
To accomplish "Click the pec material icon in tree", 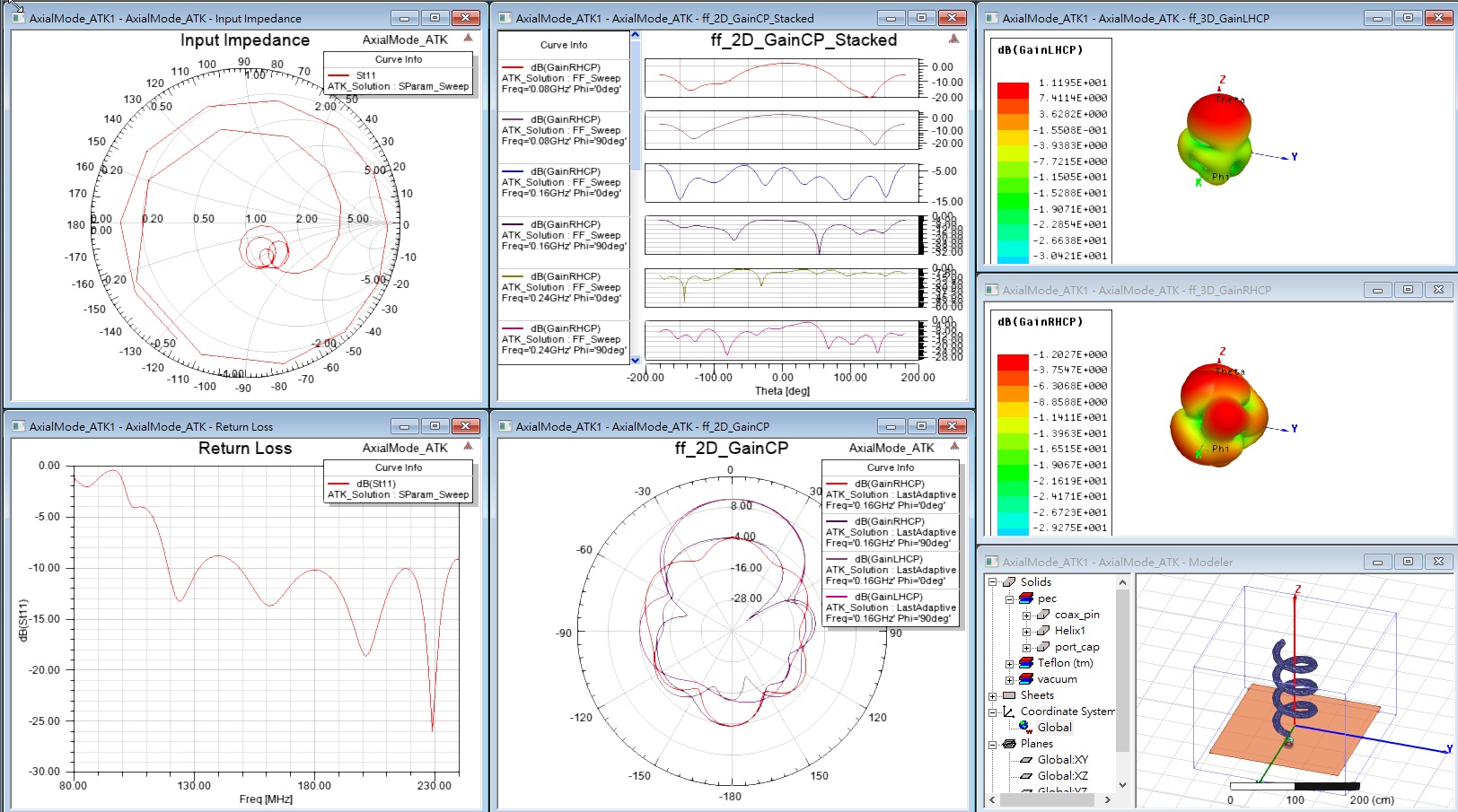I will (x=1025, y=598).
